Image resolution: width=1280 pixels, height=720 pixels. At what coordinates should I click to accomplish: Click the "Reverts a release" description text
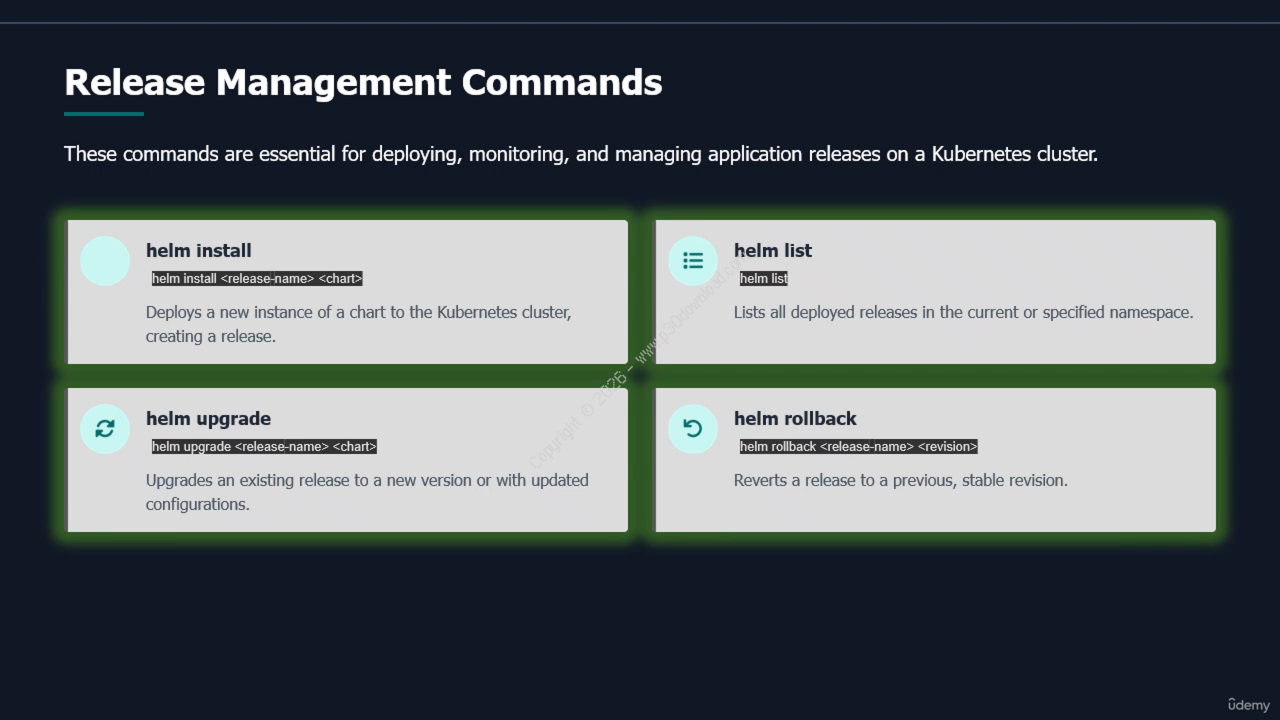tap(900, 480)
